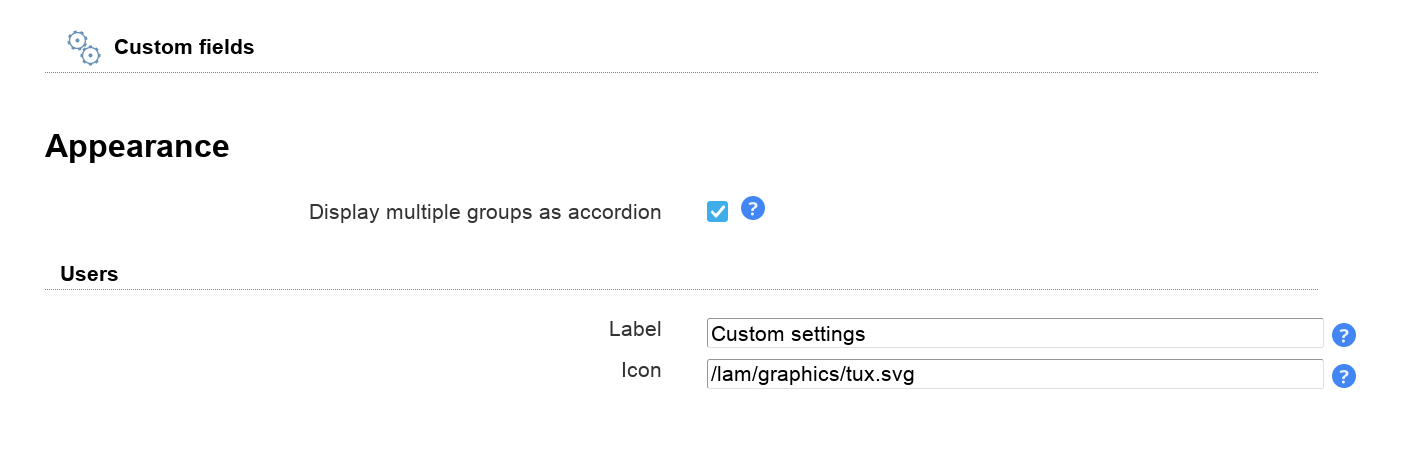Open help for the Icon field
Screen dimensions: 1422x455
(1344, 376)
